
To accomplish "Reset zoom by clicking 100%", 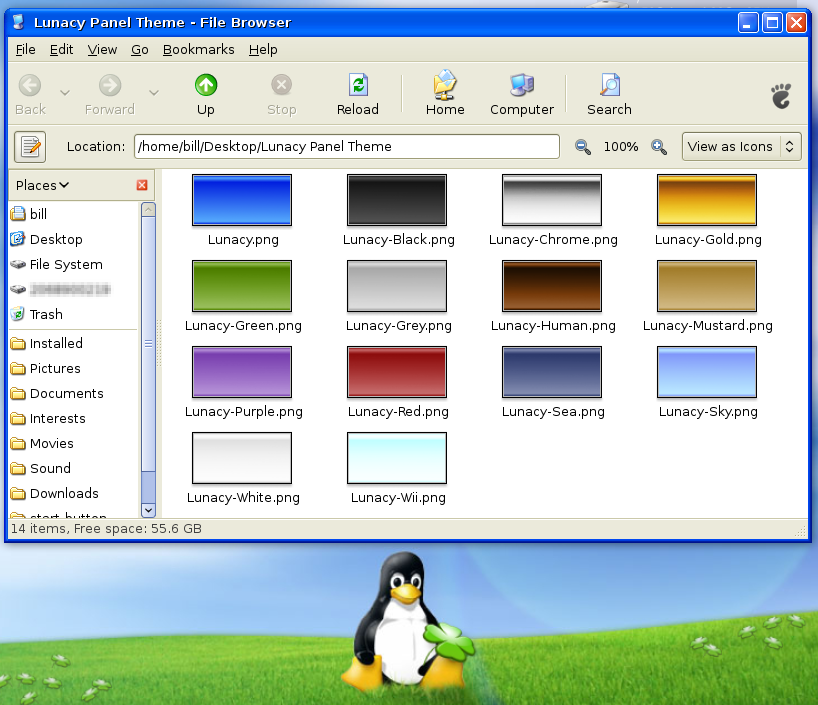I will point(621,147).
